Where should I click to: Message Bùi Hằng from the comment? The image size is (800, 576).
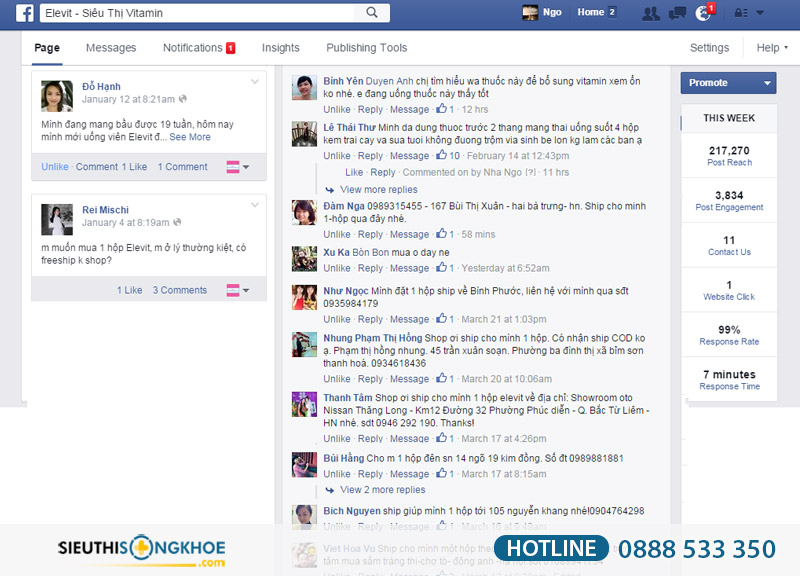click(x=409, y=474)
